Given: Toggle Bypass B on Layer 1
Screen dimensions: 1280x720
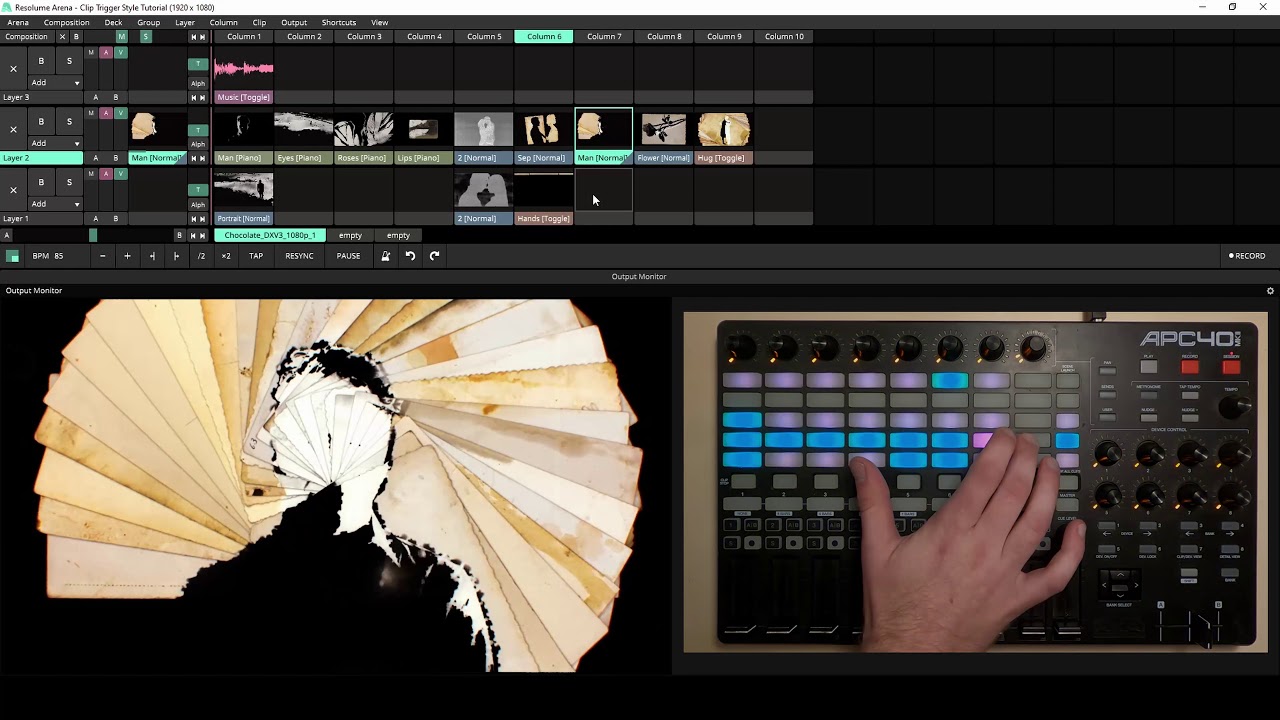Looking at the screenshot, I should [41, 183].
